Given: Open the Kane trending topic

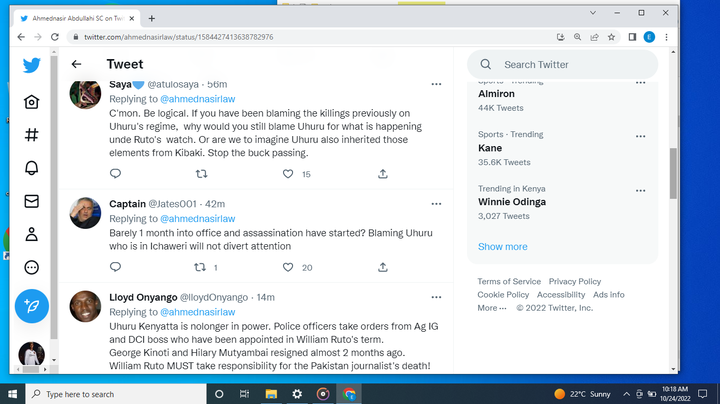Looking at the screenshot, I should tap(490, 148).
